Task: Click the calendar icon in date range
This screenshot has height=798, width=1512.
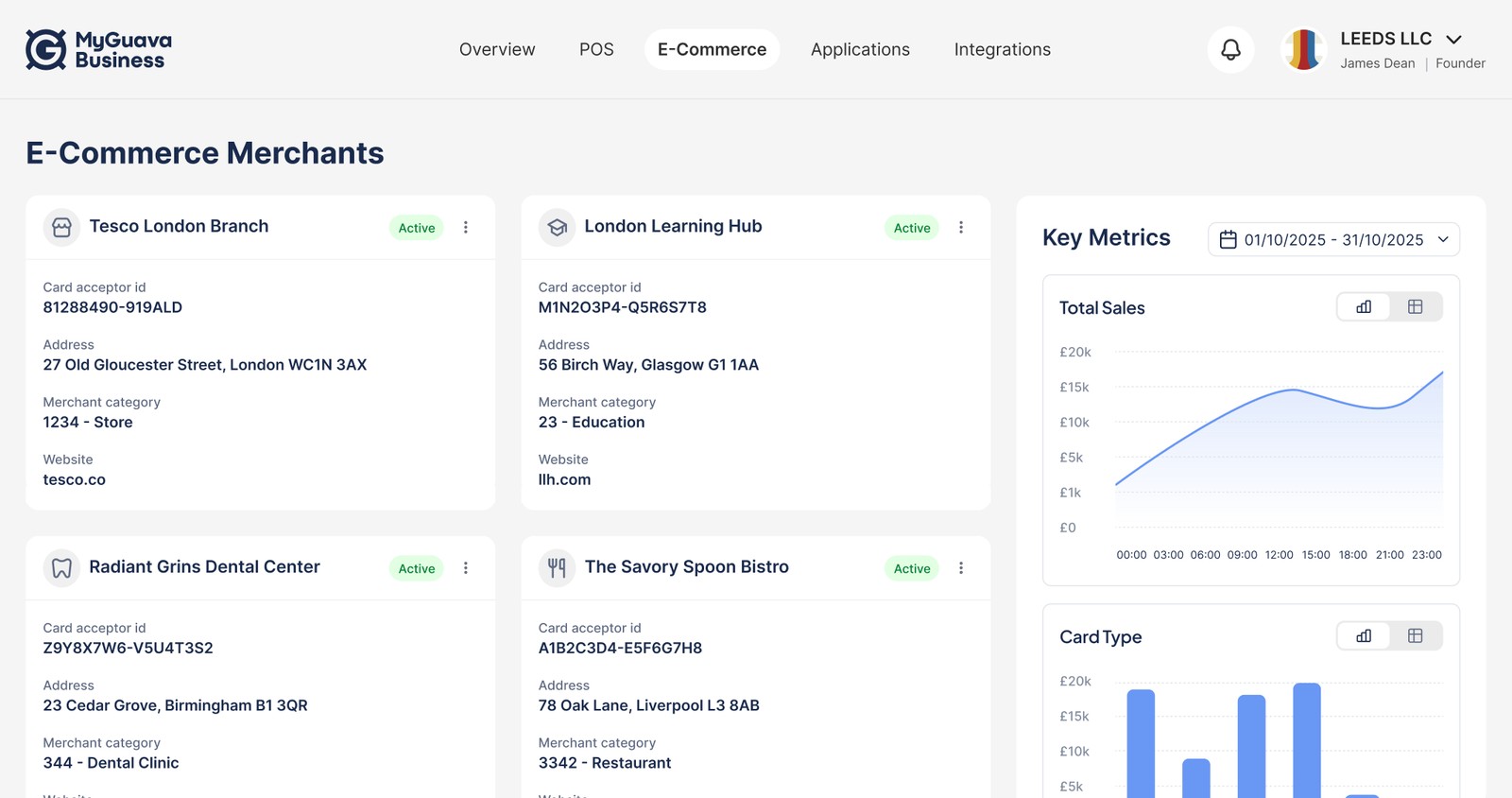Action: pos(1228,240)
